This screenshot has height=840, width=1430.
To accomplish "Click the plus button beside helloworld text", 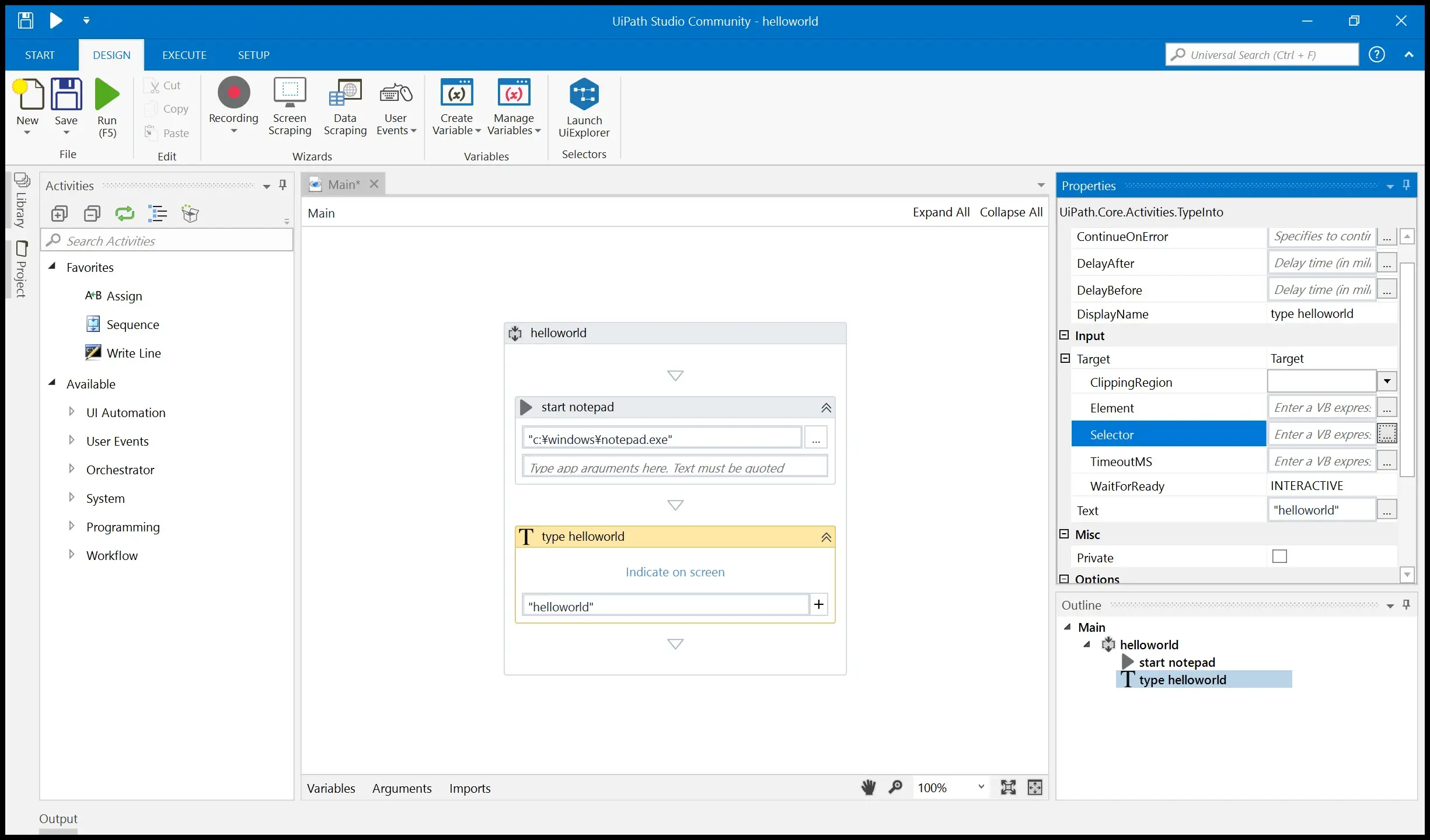I will pos(819,605).
